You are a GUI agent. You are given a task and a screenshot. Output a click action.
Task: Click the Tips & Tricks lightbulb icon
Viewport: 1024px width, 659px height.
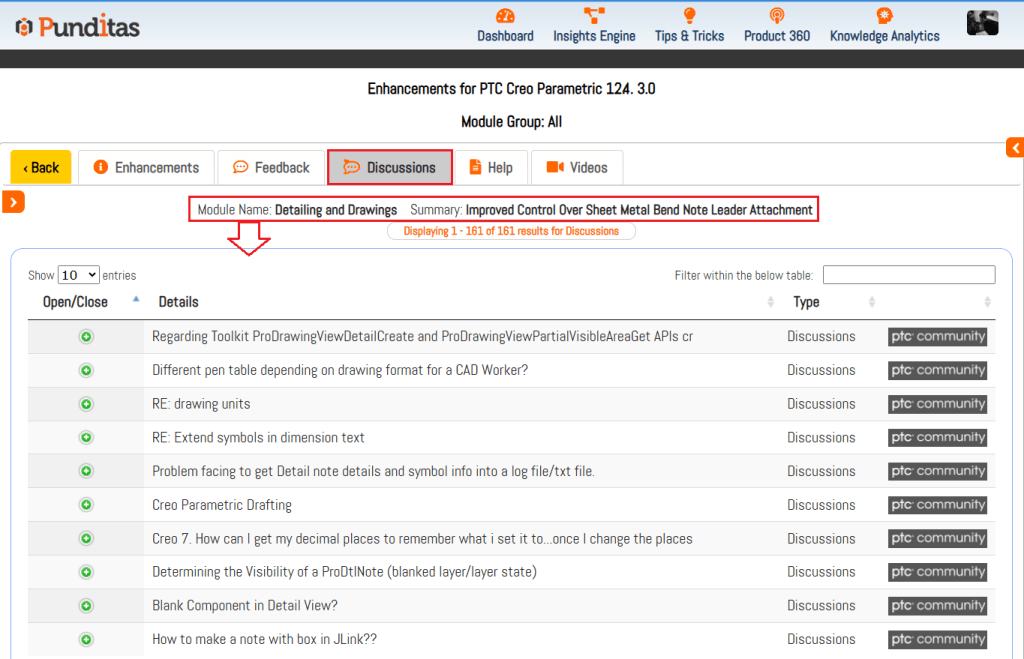[689, 16]
